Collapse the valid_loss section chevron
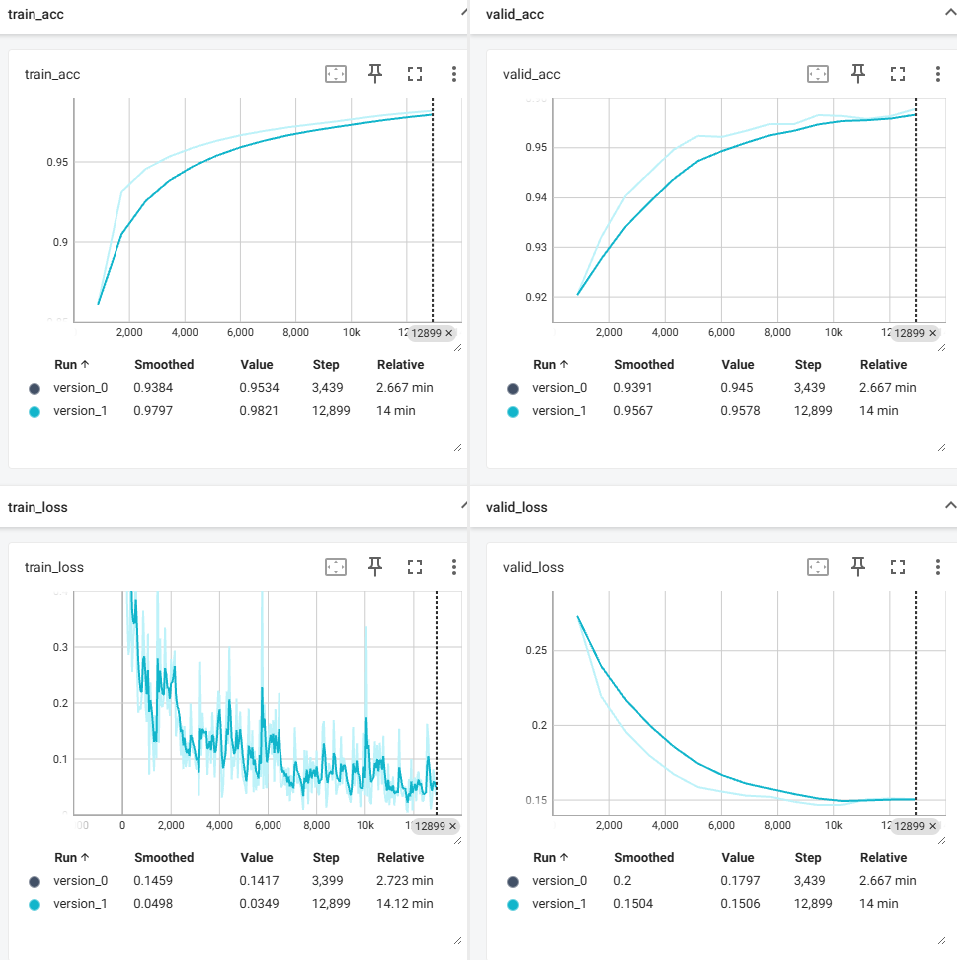 (x=950, y=505)
